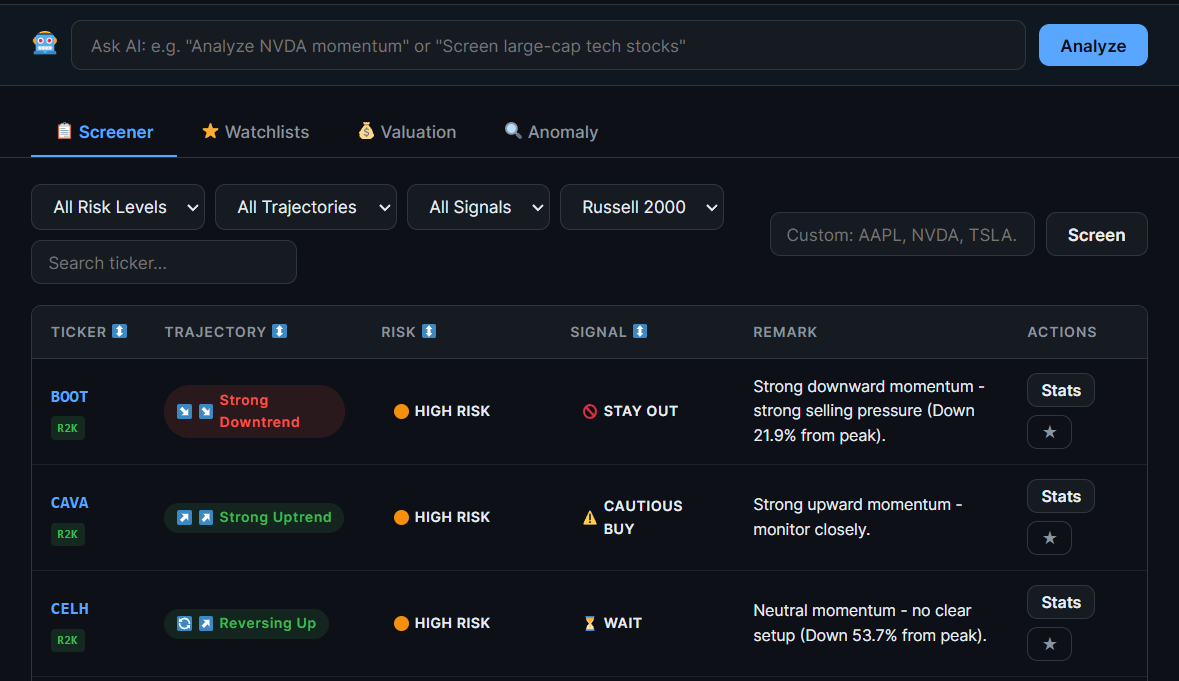
Task: Click CAVA's orange high risk dot
Action: (402, 517)
